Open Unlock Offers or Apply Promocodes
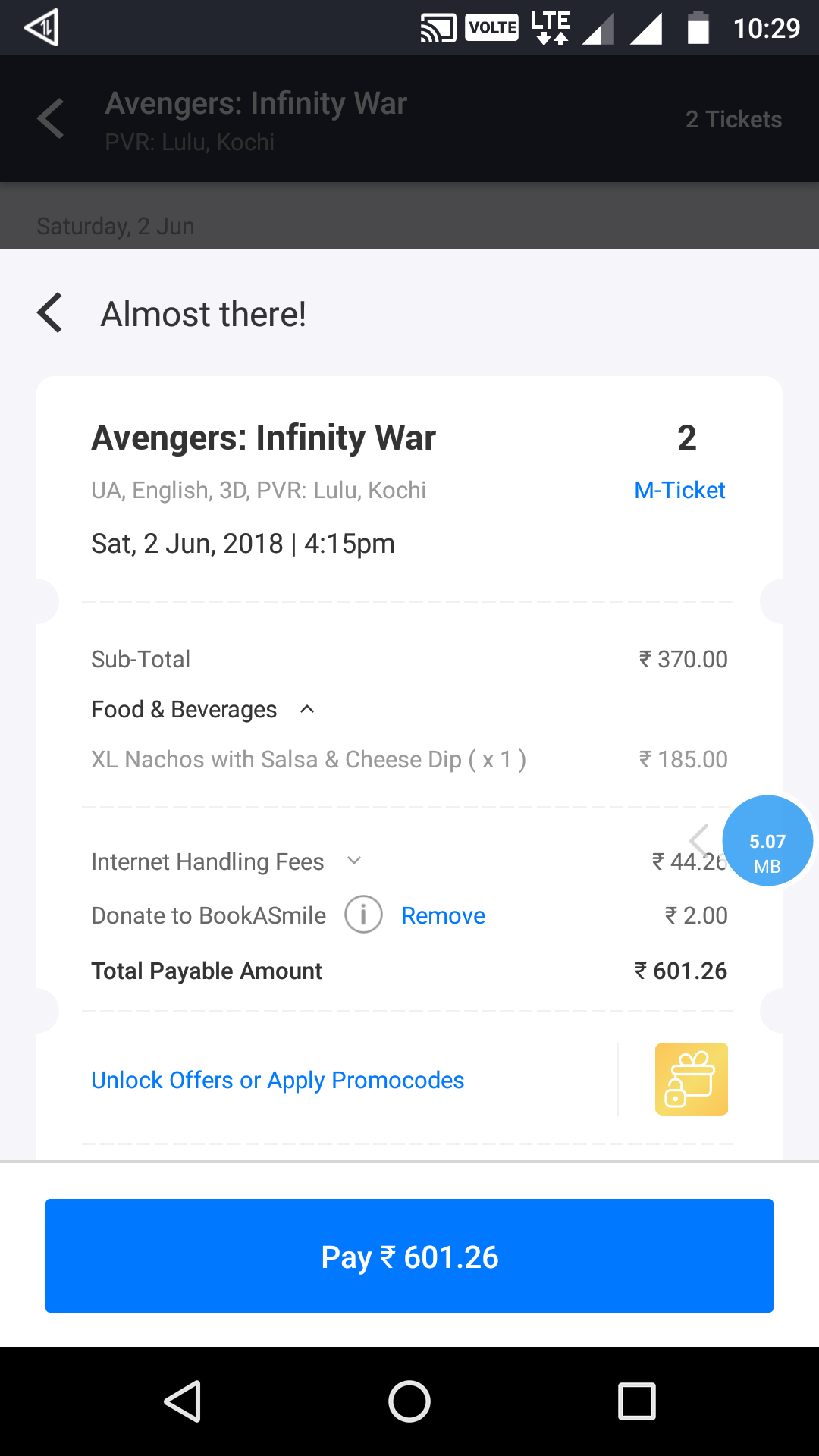 (278, 1080)
